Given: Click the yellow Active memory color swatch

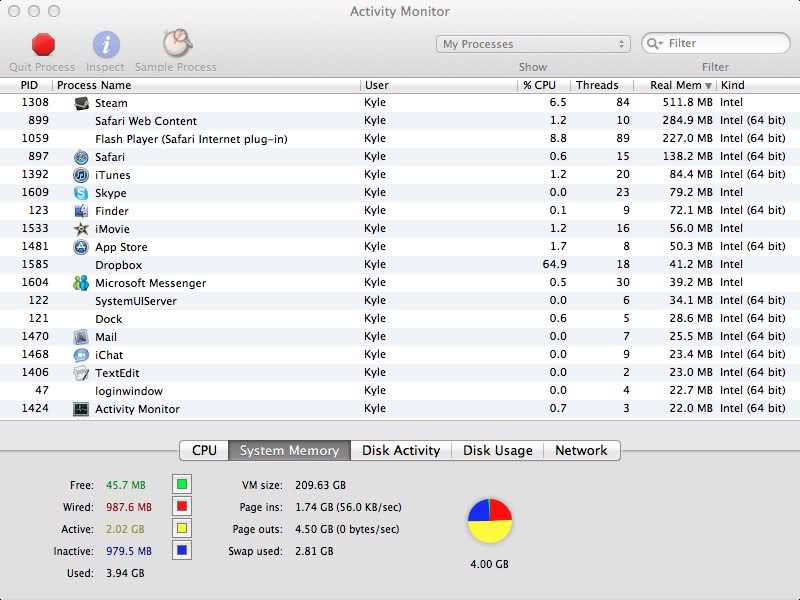Looking at the screenshot, I should (x=182, y=529).
